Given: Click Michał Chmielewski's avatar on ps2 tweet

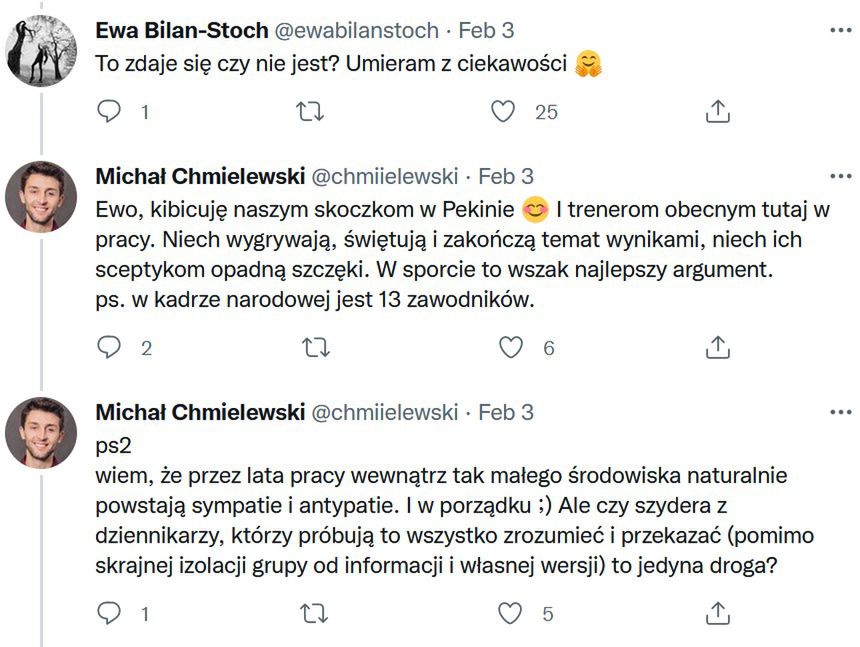Looking at the screenshot, I should (x=41, y=433).
